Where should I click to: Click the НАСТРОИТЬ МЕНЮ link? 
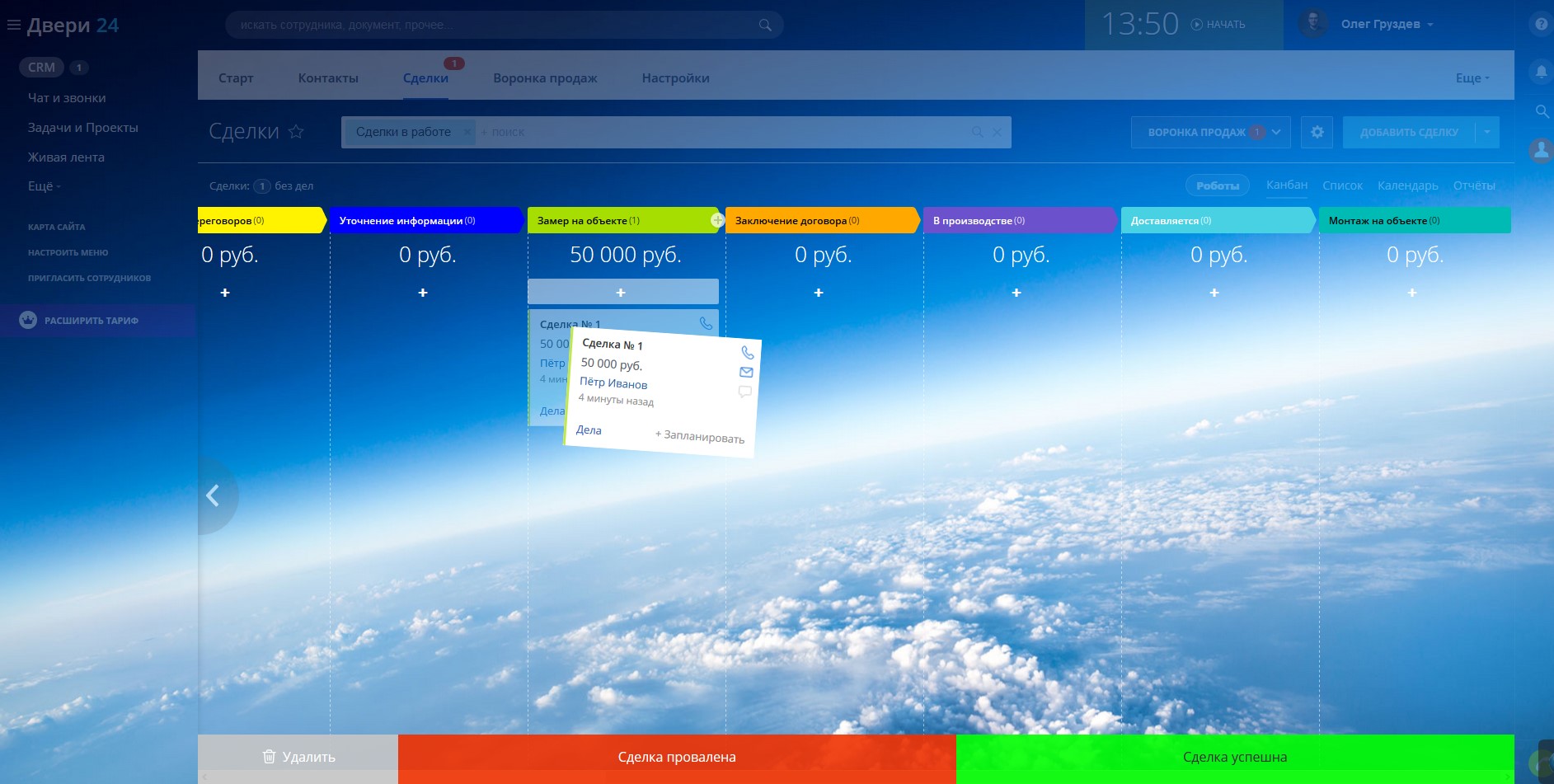point(68,252)
